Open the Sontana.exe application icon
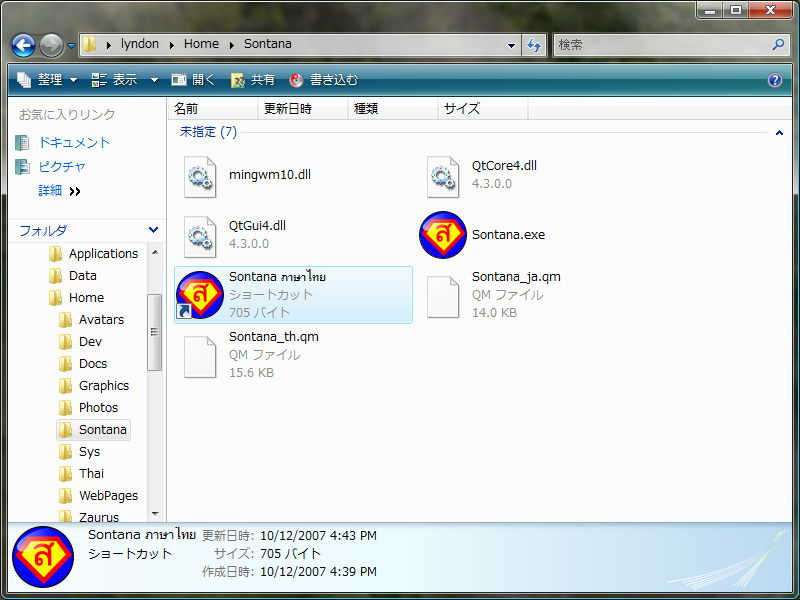 442,235
